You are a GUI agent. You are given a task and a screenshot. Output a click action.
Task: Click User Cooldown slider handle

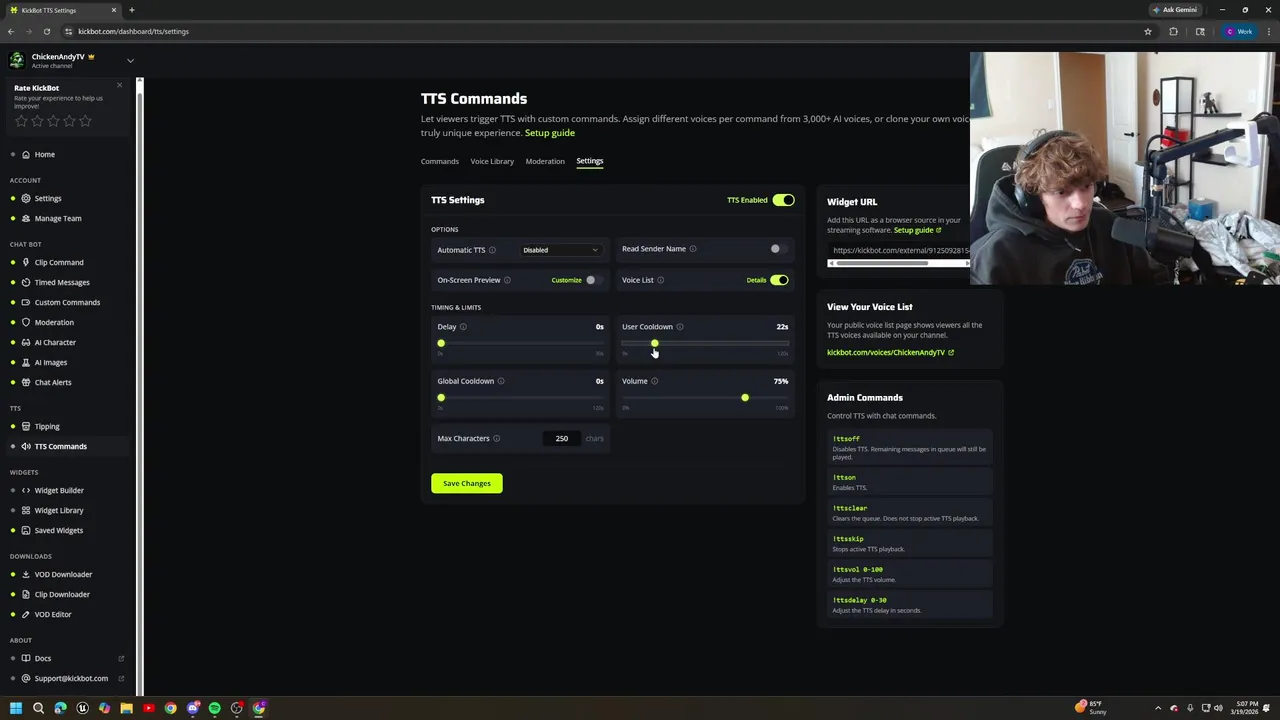click(655, 344)
